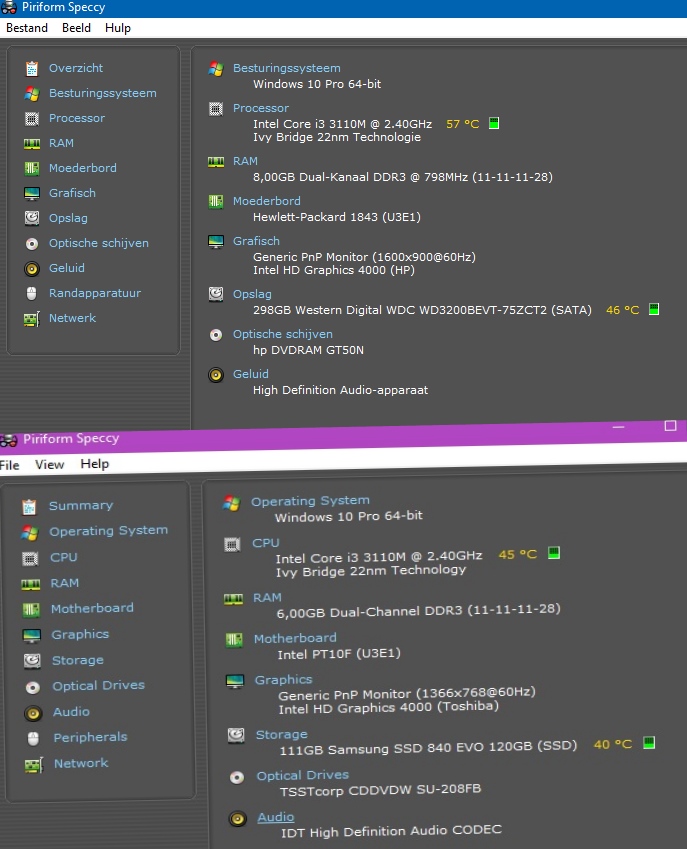The width and height of the screenshot is (687, 849).
Task: Open the Motherboard heading link in summary
Action: [295, 638]
